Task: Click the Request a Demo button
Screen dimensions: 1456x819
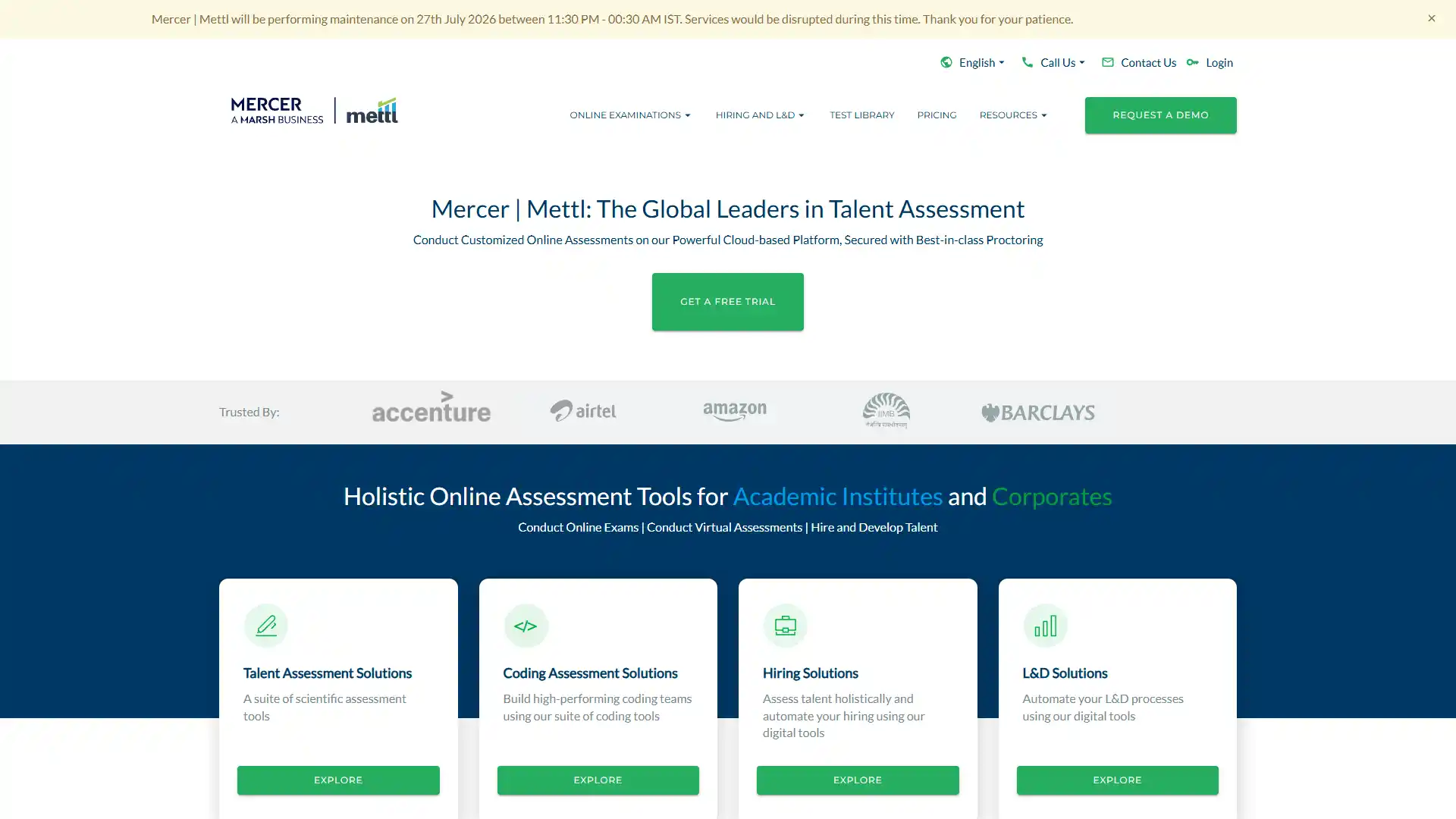Action: (x=1160, y=115)
